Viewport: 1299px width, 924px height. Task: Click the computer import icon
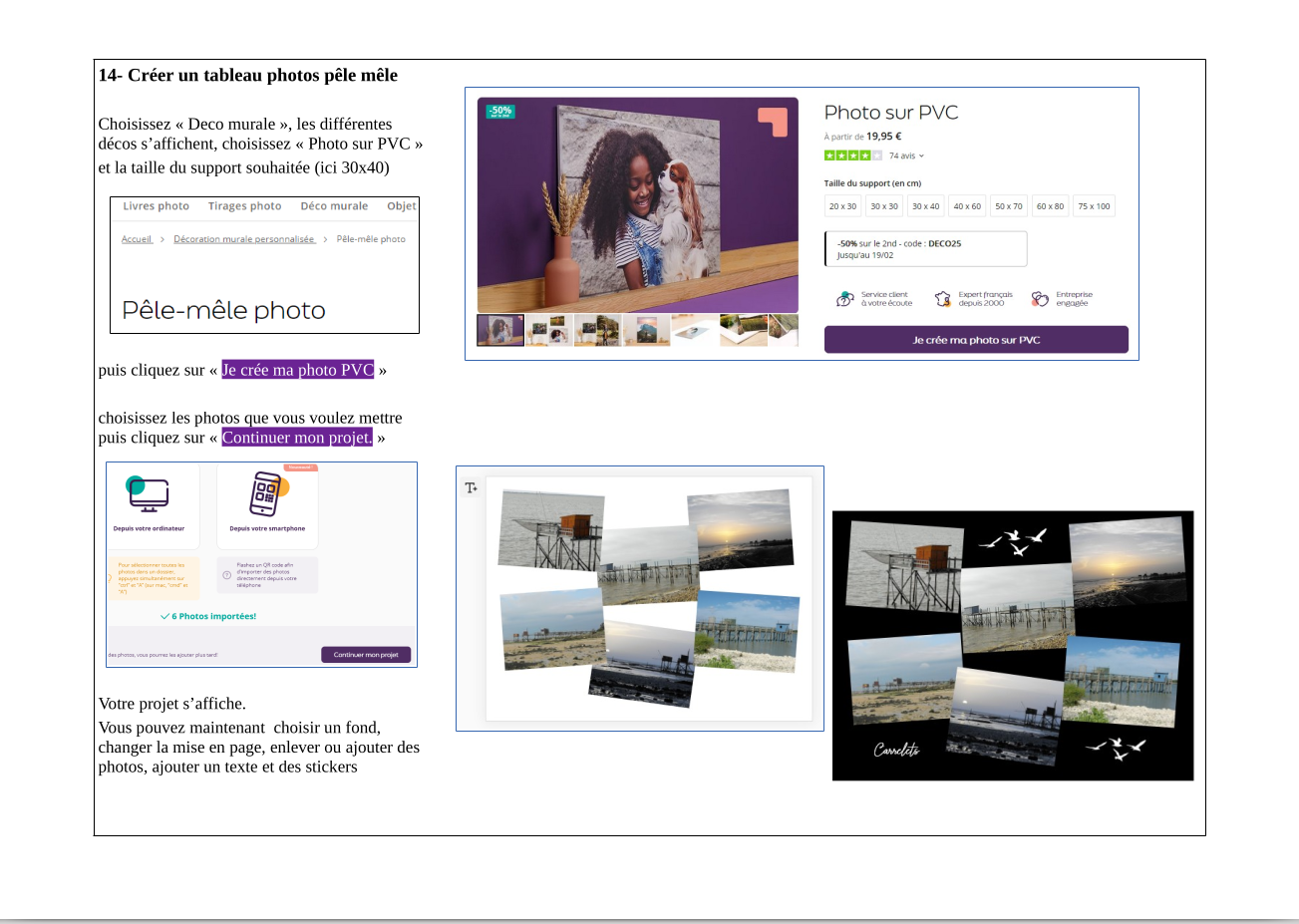149,494
